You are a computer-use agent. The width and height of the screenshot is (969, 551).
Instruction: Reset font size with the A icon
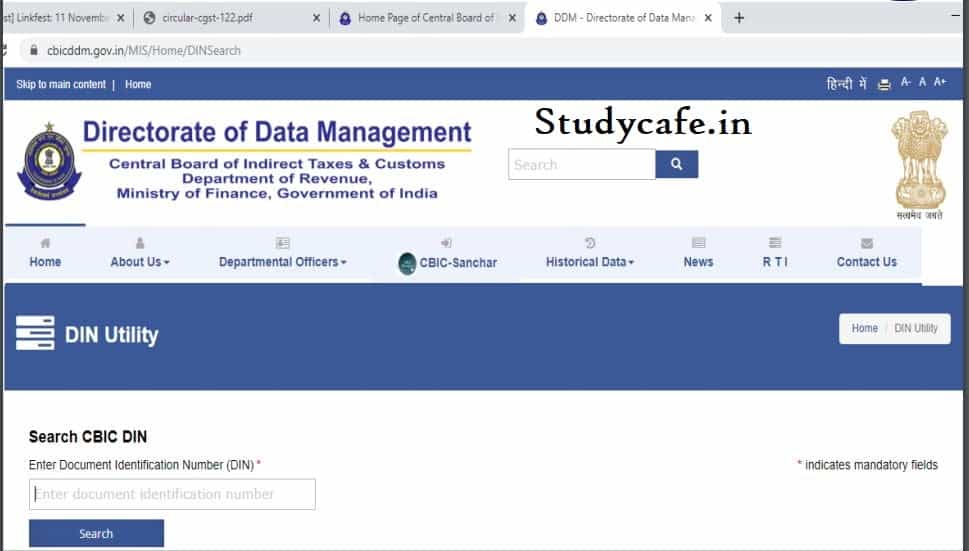click(922, 82)
